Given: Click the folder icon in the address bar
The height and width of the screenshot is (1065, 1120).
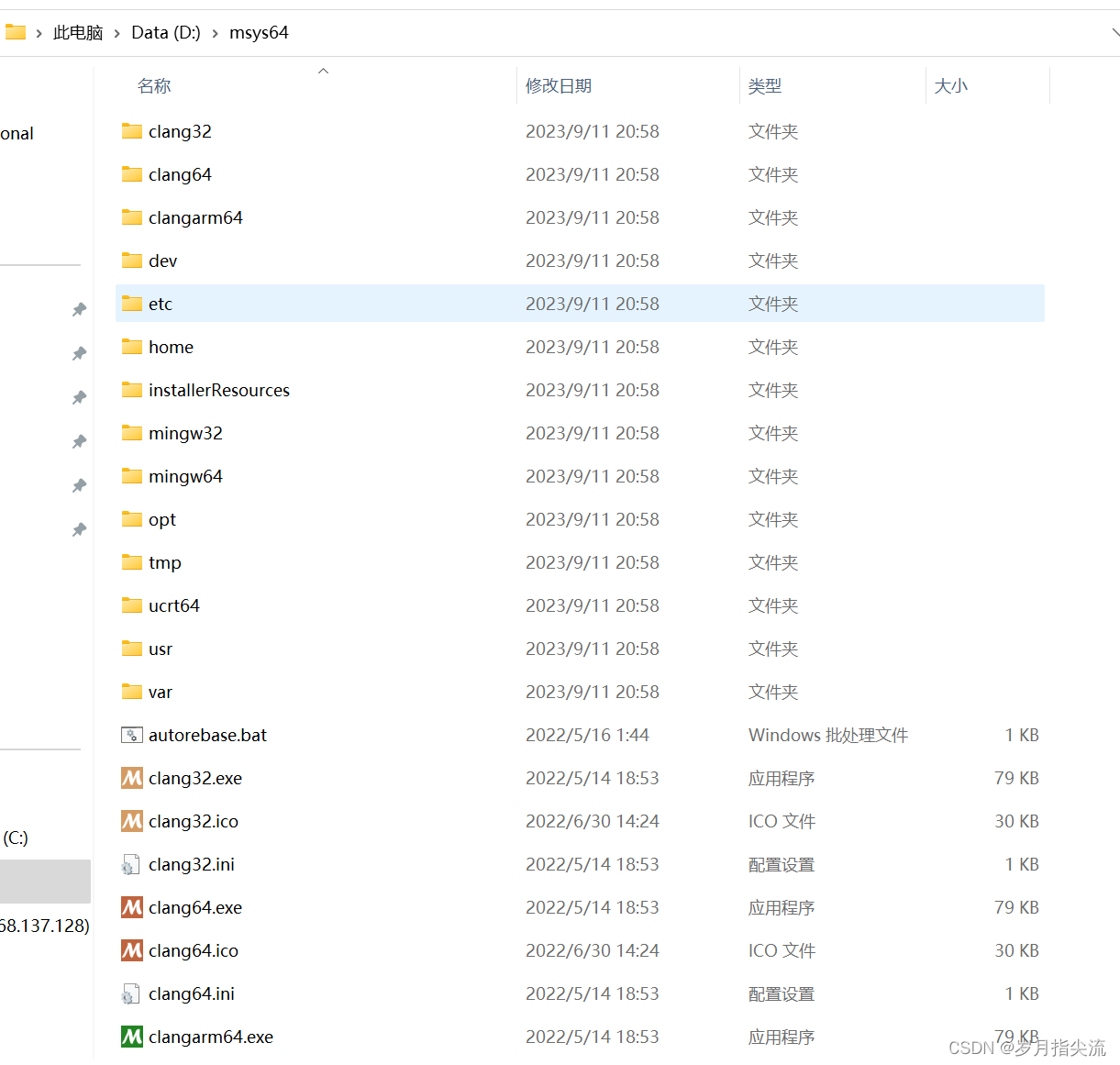Looking at the screenshot, I should pos(16,31).
